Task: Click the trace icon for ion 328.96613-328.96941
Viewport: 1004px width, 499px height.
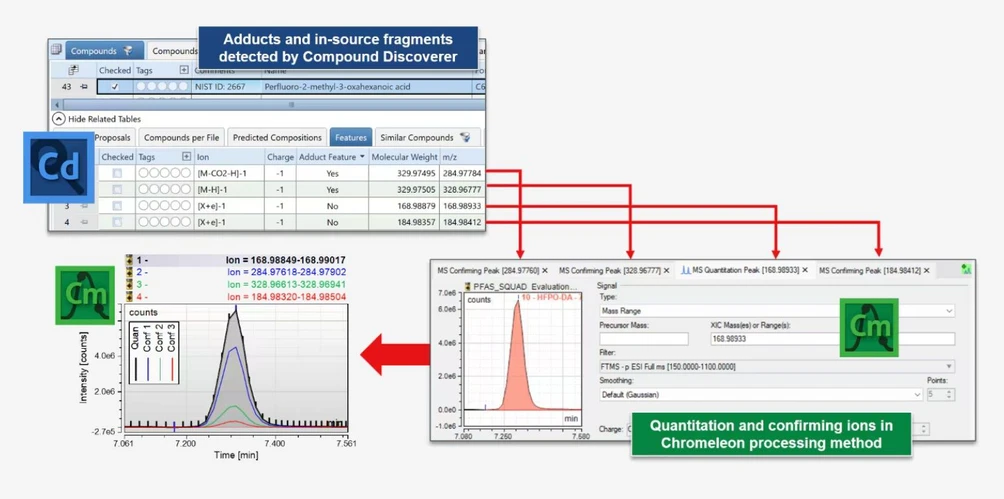Action: point(129,284)
